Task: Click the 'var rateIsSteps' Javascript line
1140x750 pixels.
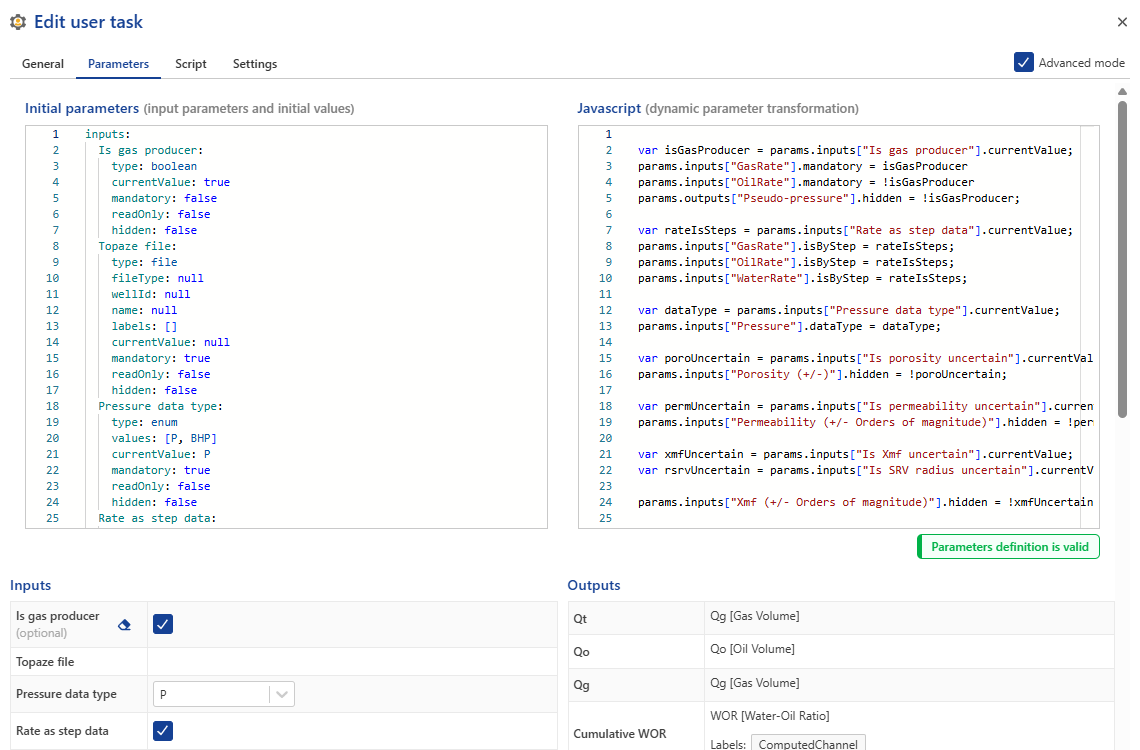Action: 855,230
